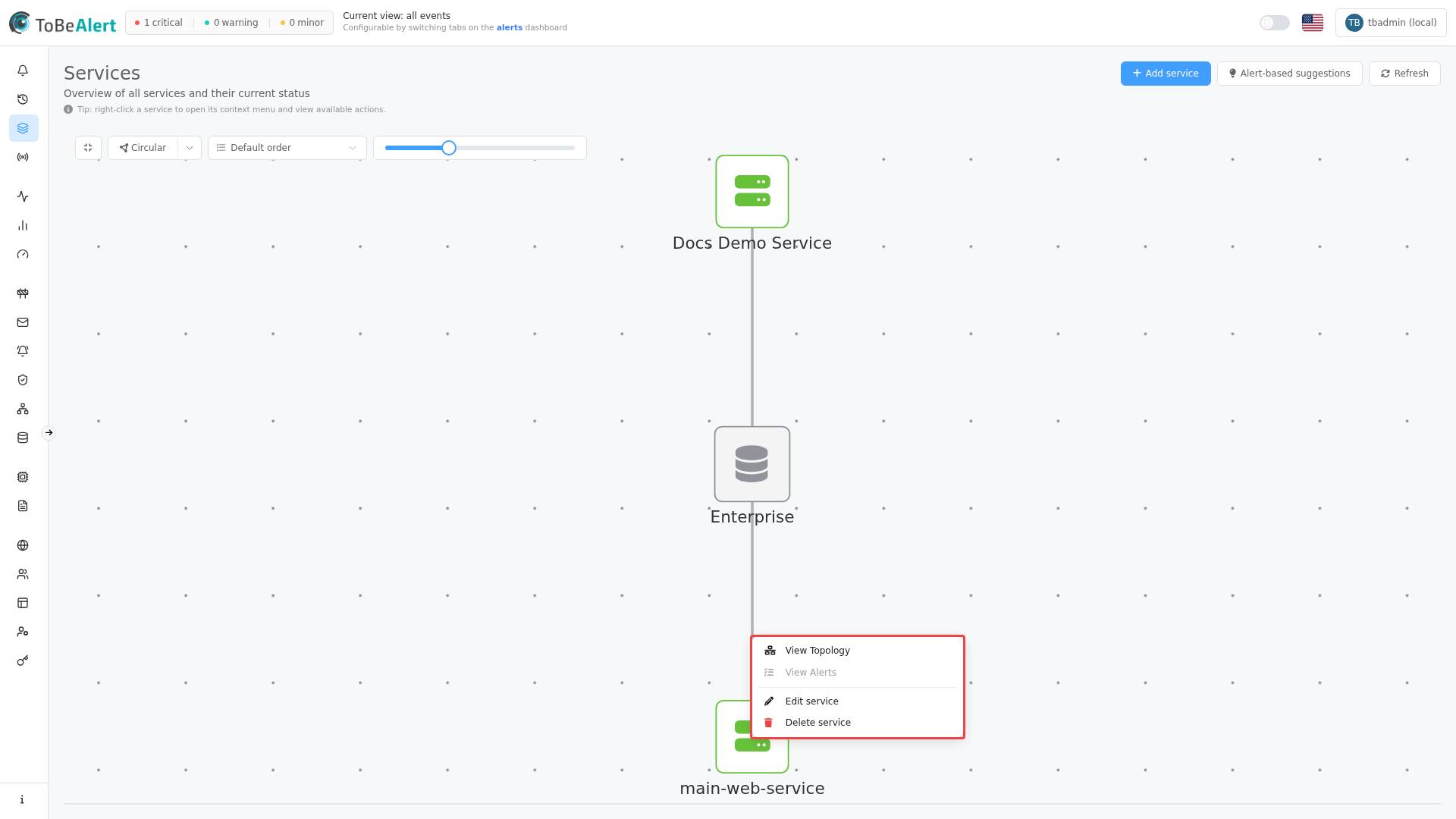Viewport: 1456px width, 819px height.
Task: Open the mail envelope icon in sidebar
Action: [23, 322]
